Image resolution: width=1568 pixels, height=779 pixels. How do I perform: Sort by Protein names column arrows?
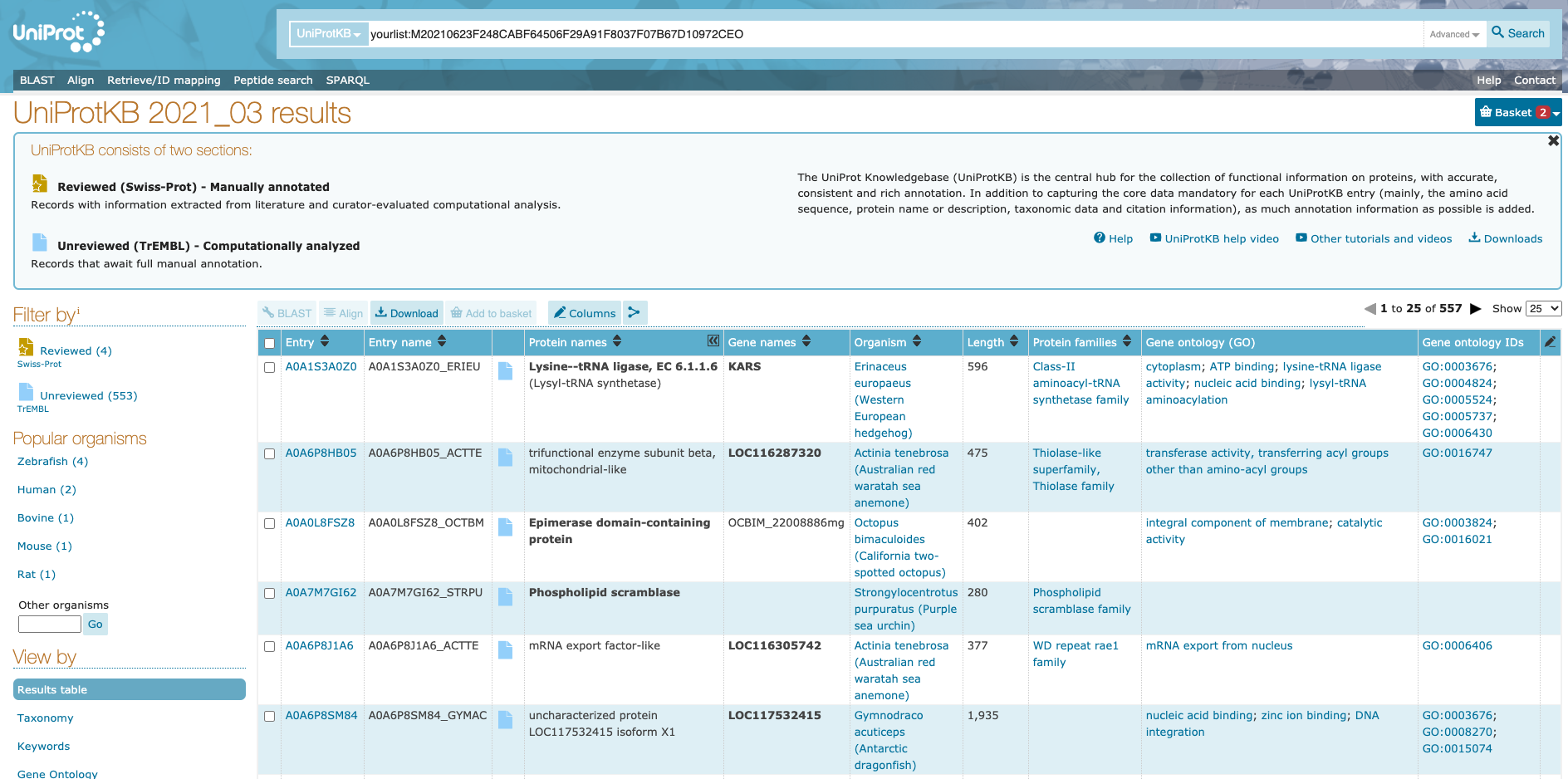[617, 341]
